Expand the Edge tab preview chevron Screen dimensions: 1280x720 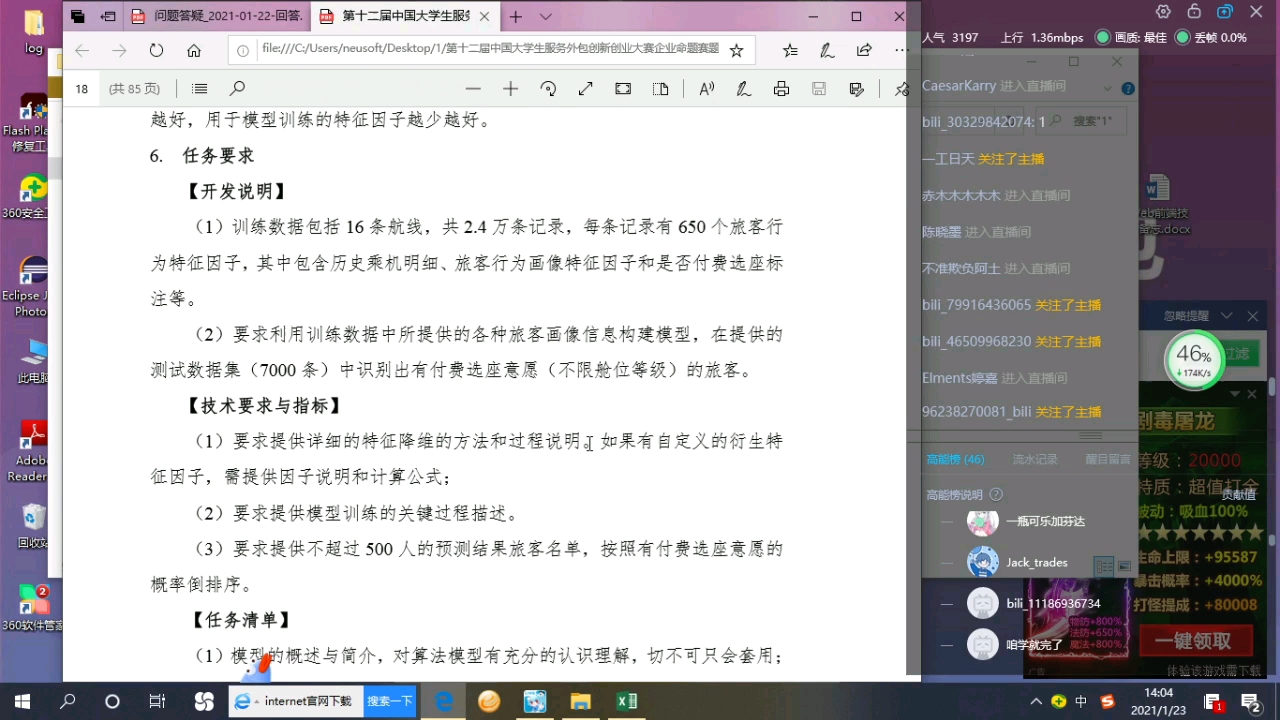pyautogui.click(x=545, y=17)
